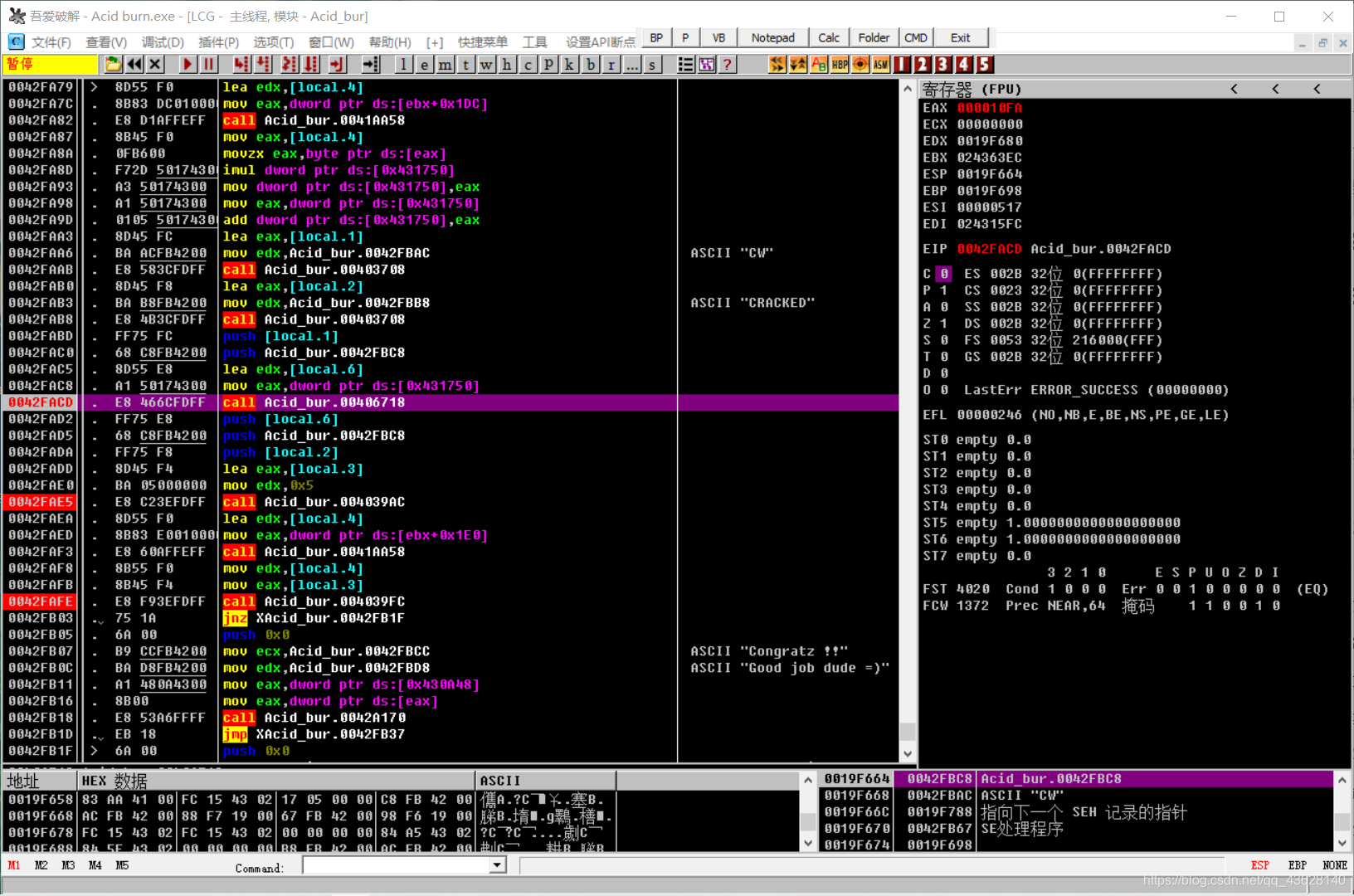The width and height of the screenshot is (1354, 896).
Task: Click the open file folder icon
Action: [x=113, y=64]
